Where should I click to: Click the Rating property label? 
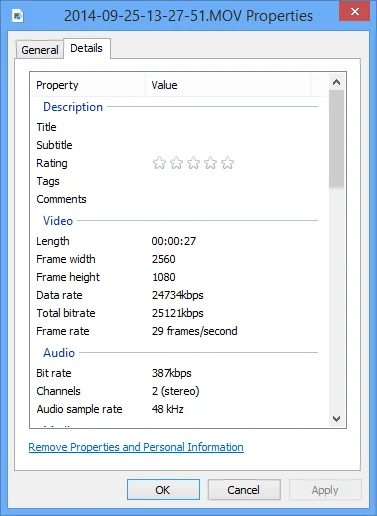[x=52, y=163]
